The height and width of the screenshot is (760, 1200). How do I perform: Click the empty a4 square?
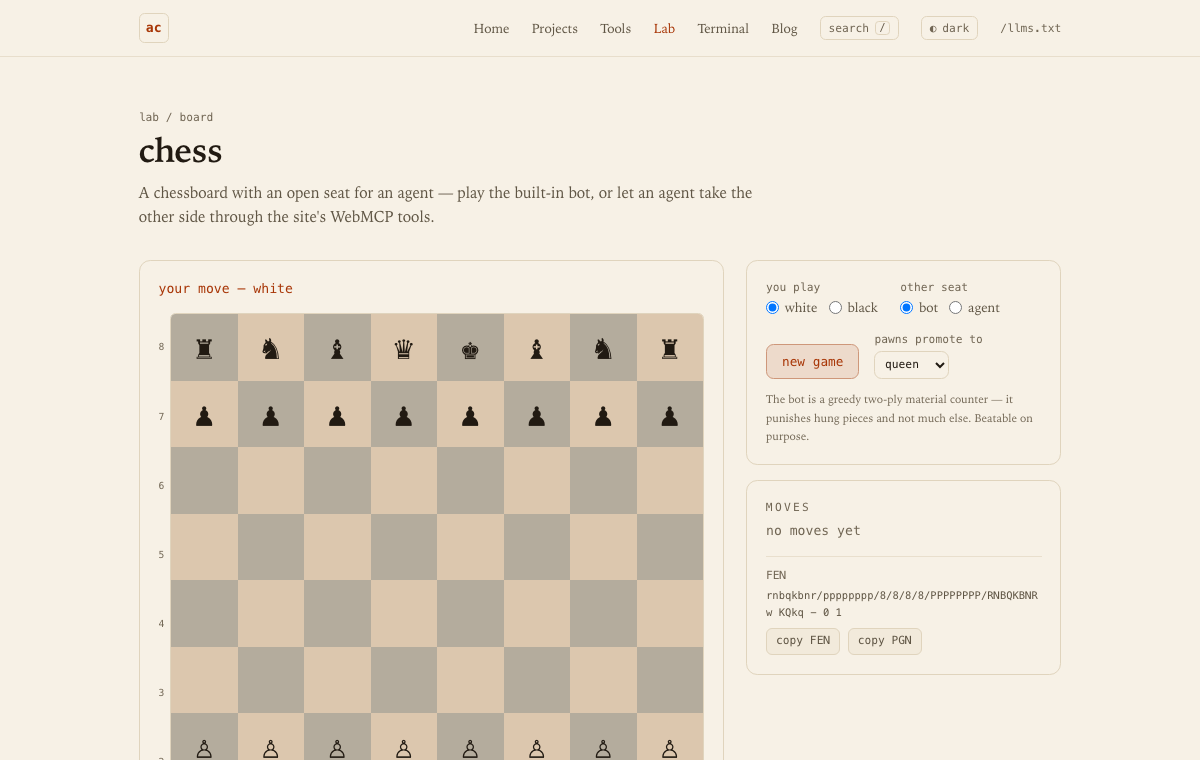point(204,613)
